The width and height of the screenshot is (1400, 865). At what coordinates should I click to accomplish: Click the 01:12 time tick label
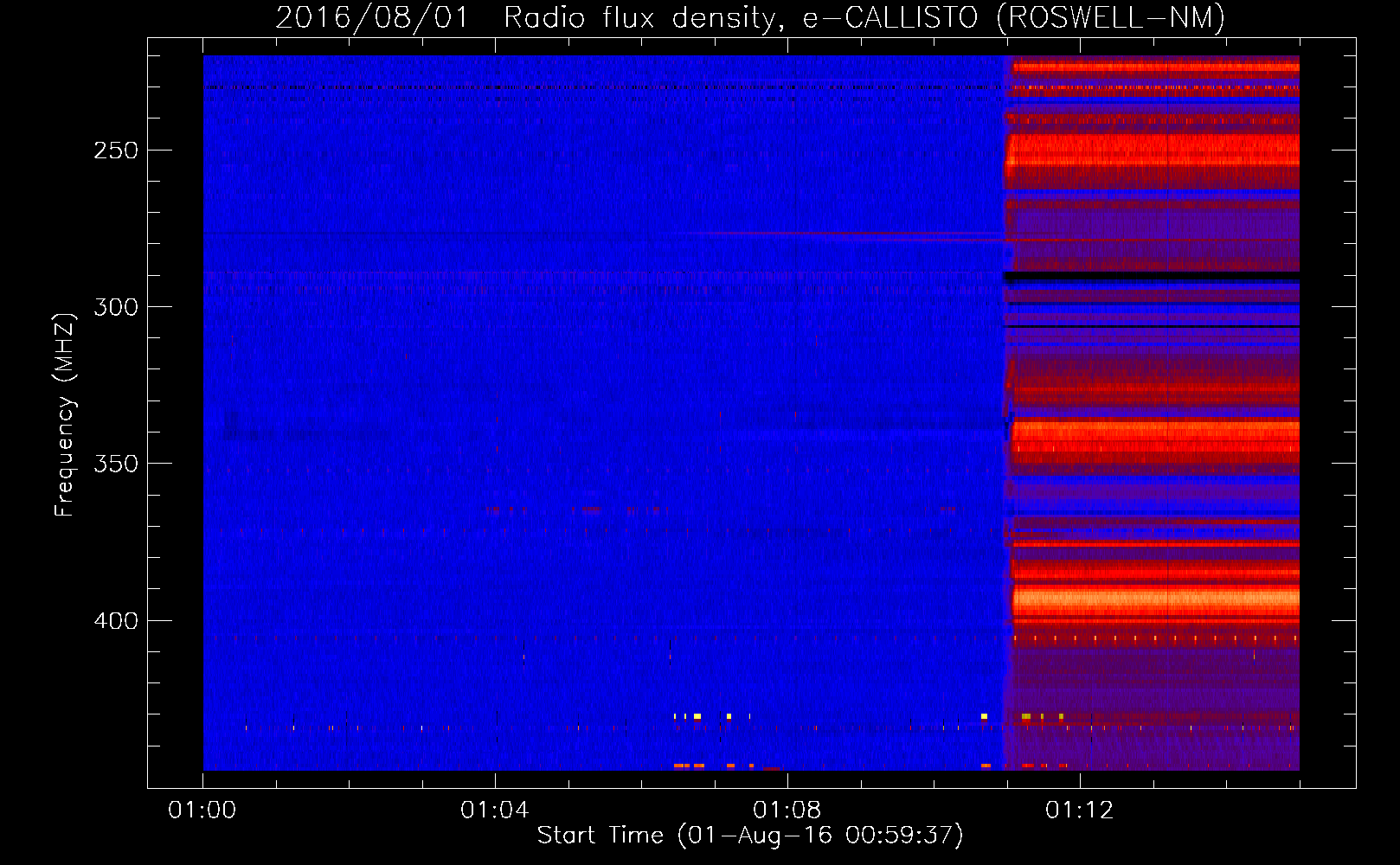[1080, 811]
